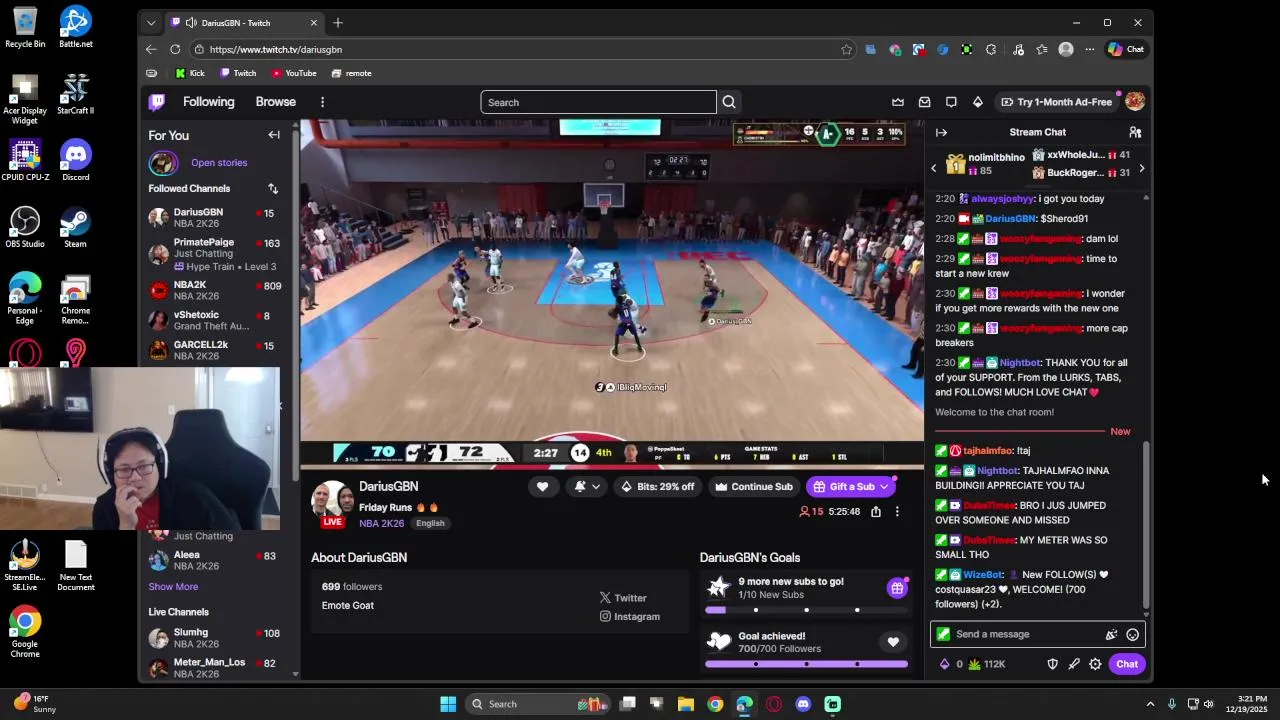This screenshot has height=720, width=1280.
Task: Open the sparkle power-ups icon in chat
Action: pyautogui.click(x=1111, y=634)
